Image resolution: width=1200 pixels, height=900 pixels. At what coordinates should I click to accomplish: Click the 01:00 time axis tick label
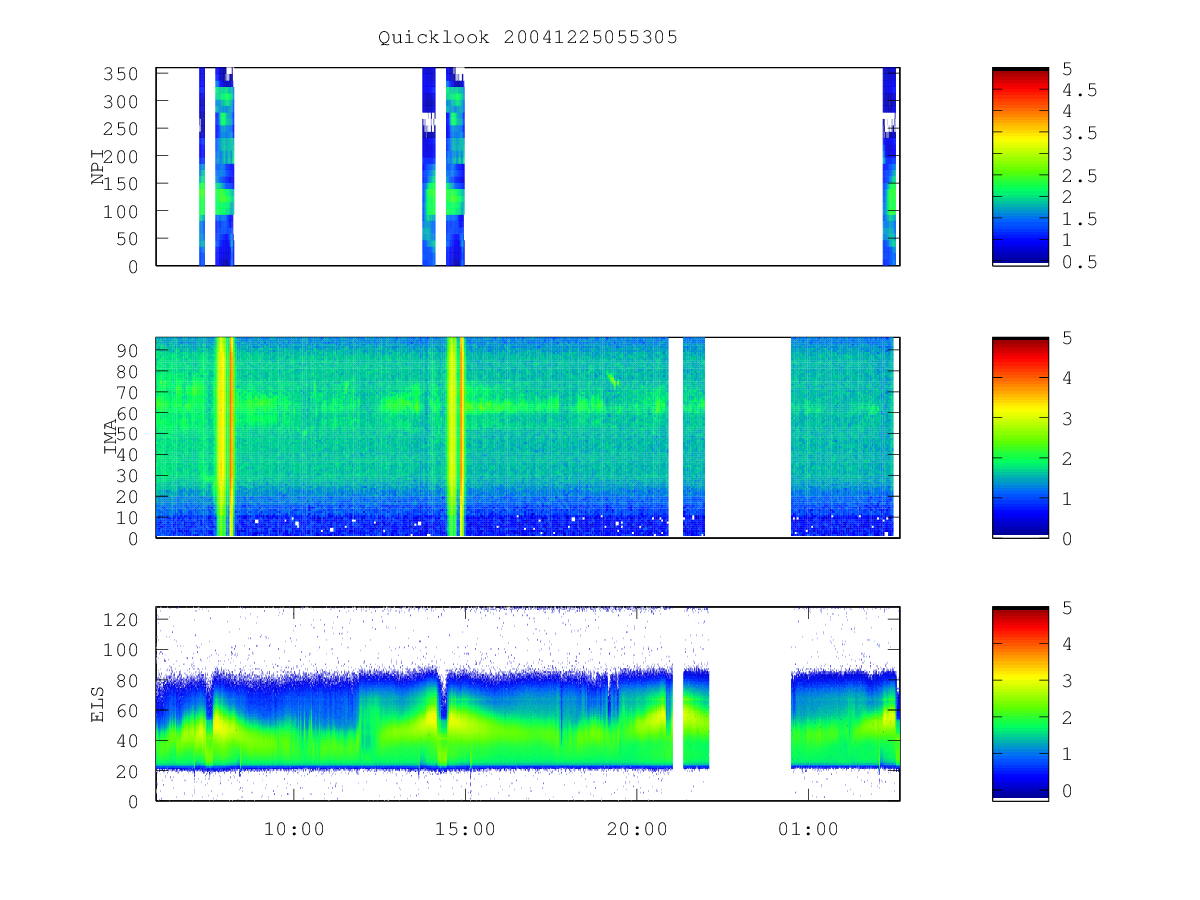(x=808, y=829)
